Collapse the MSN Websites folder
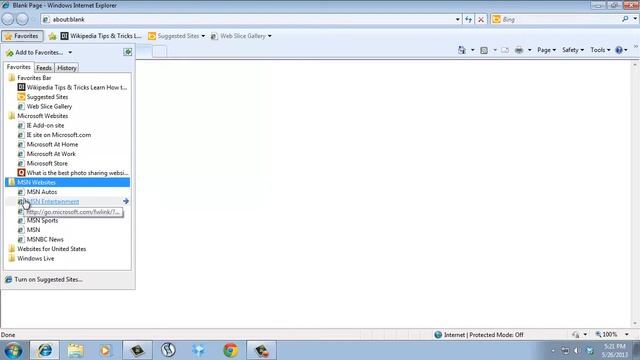This screenshot has width=640, height=360. [67, 182]
